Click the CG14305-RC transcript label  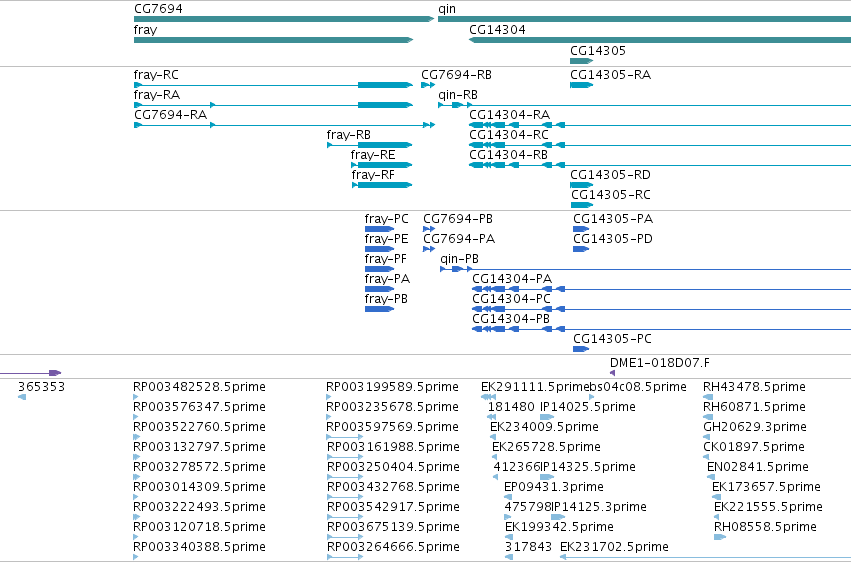click(611, 195)
